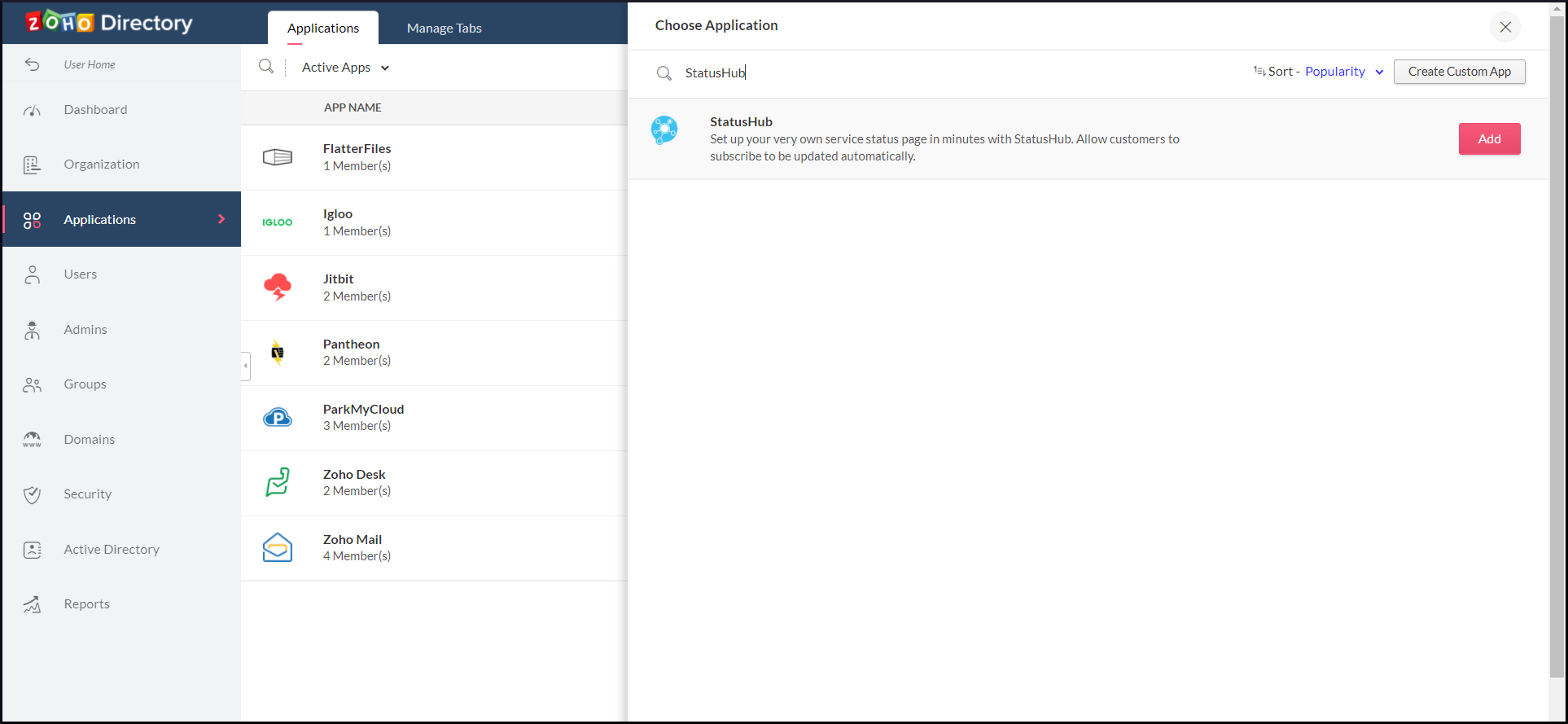Click the Zoho Directory logo
This screenshot has height=724, width=1568.
pyautogui.click(x=109, y=22)
